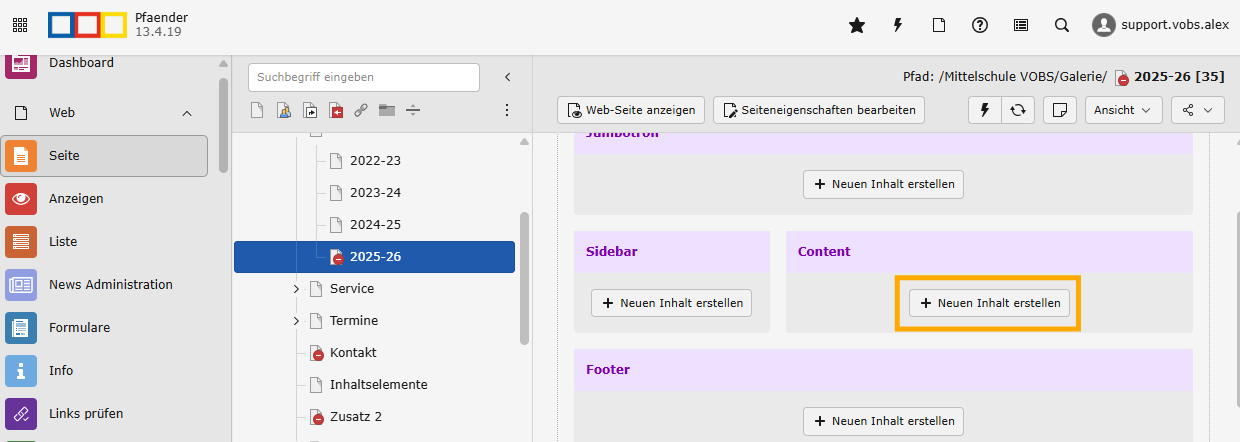Click the folder icon in page tree toolbar
This screenshot has height=442, width=1240.
tap(387, 110)
